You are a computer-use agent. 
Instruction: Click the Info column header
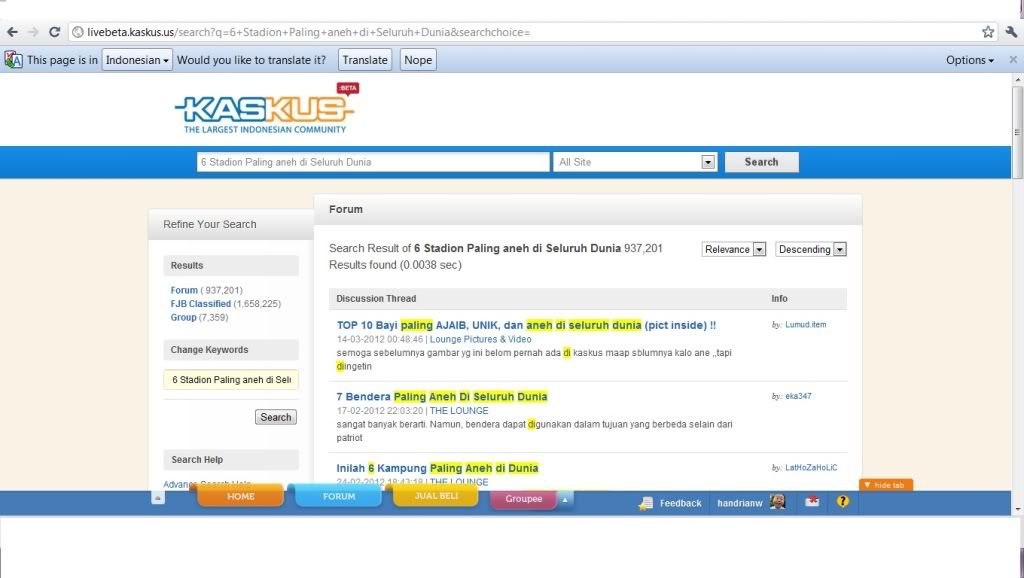[x=779, y=298]
